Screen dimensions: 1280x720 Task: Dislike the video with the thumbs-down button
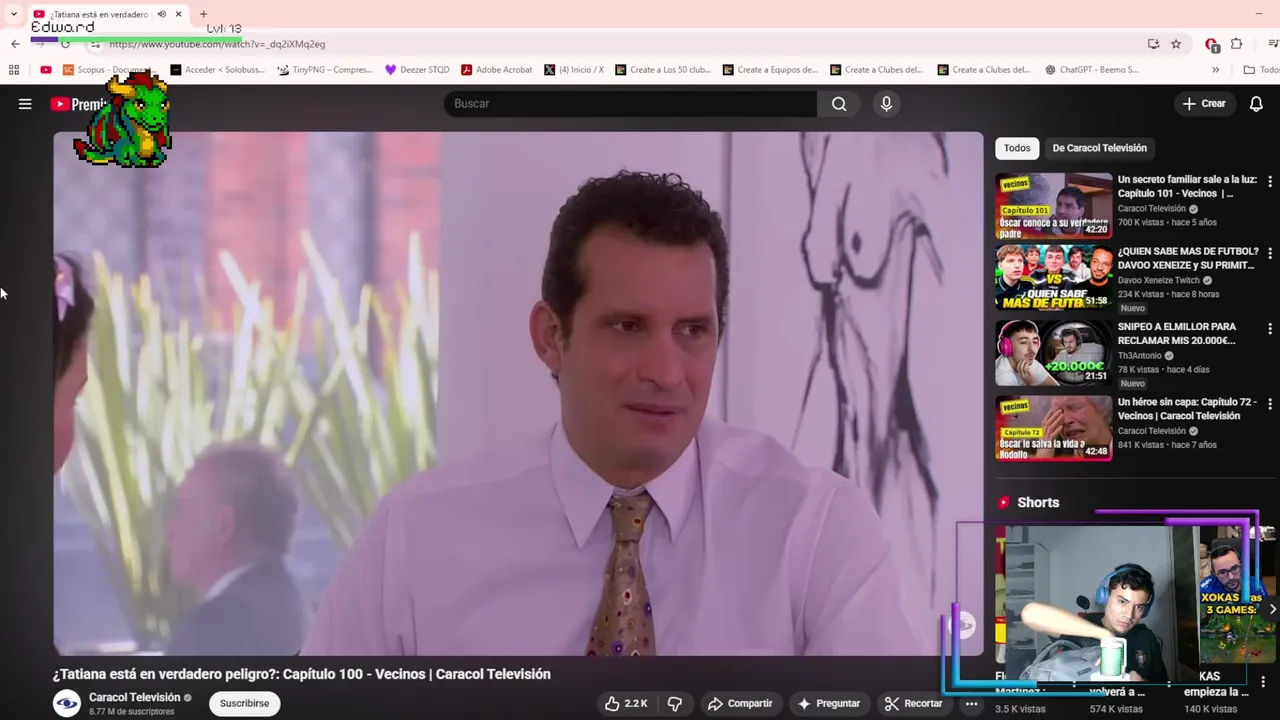pyautogui.click(x=675, y=704)
